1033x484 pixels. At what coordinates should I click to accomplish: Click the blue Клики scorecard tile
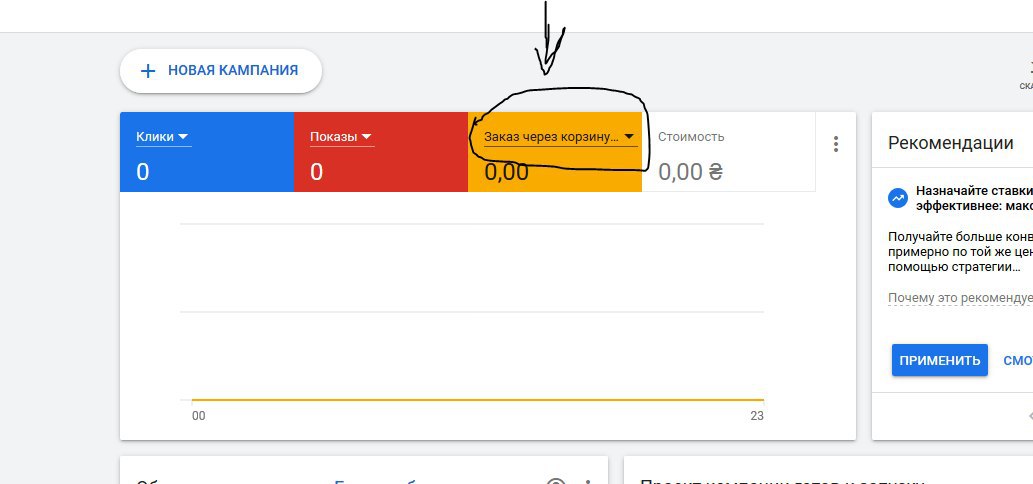point(207,152)
